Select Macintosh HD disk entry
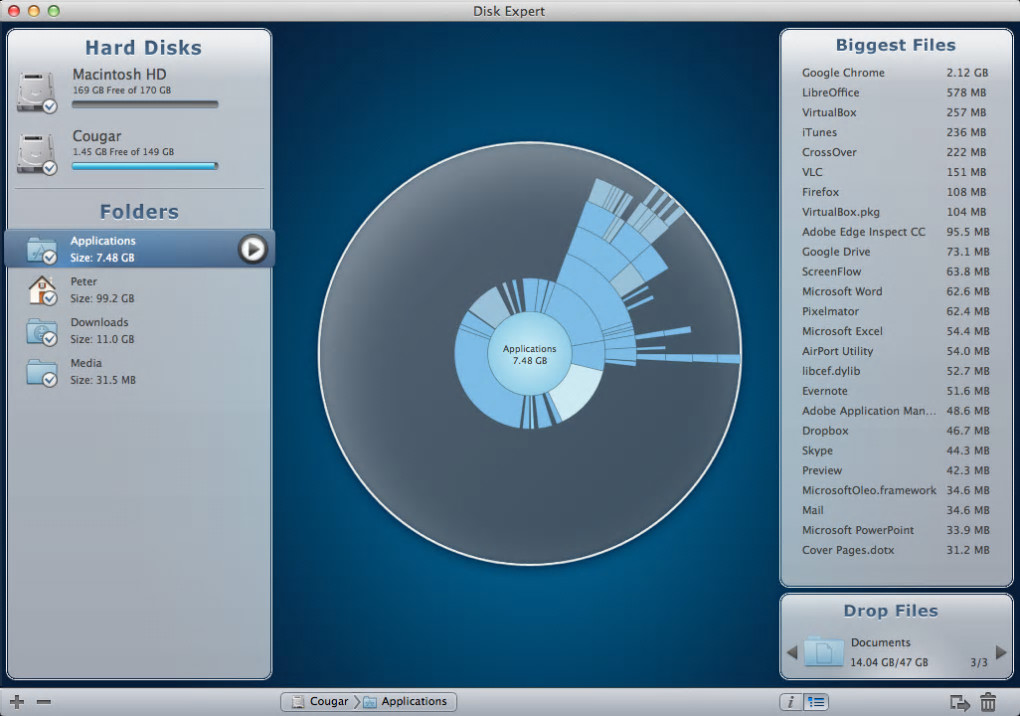 pyautogui.click(x=139, y=91)
